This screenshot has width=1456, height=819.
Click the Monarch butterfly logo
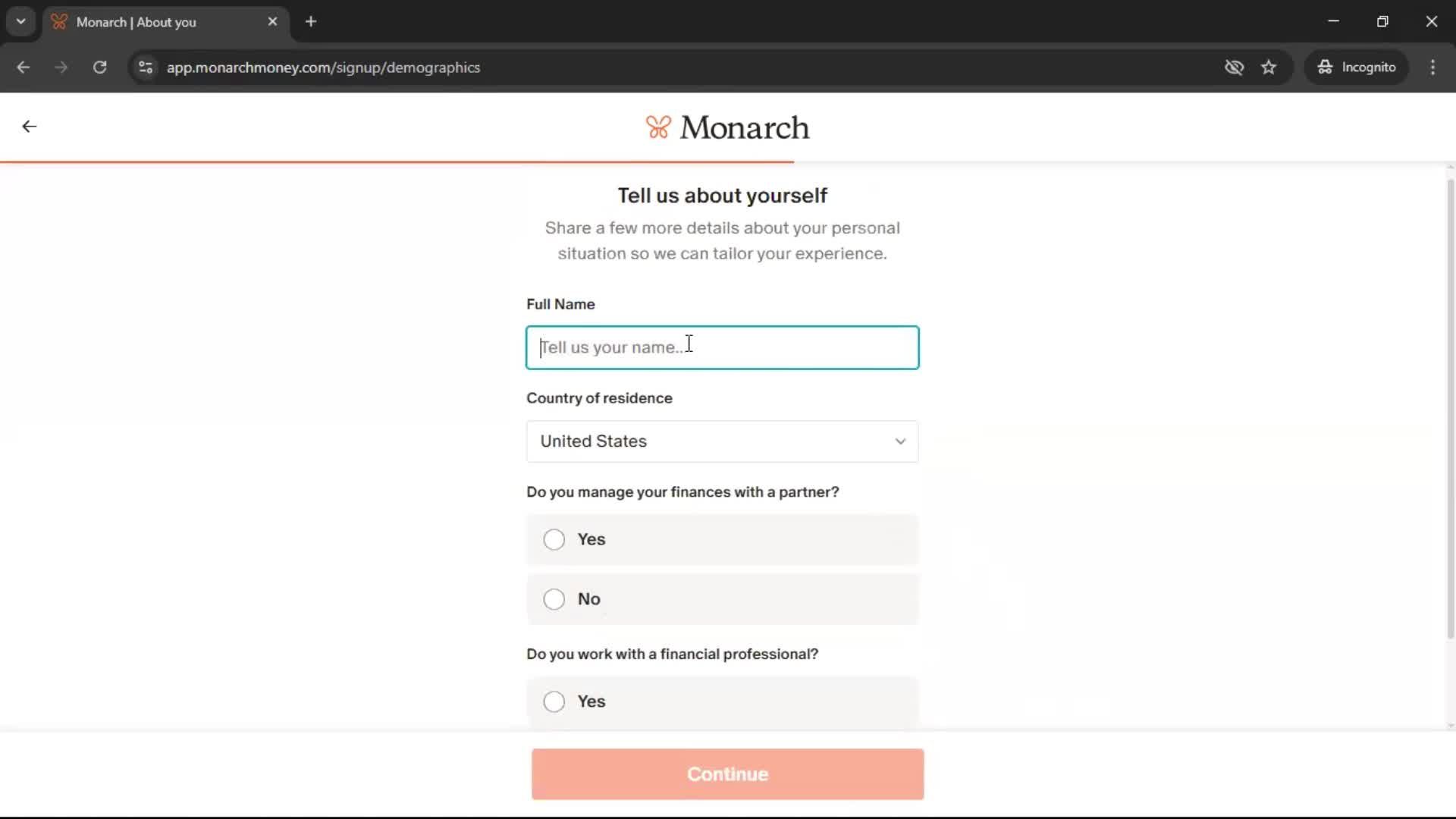(x=657, y=127)
